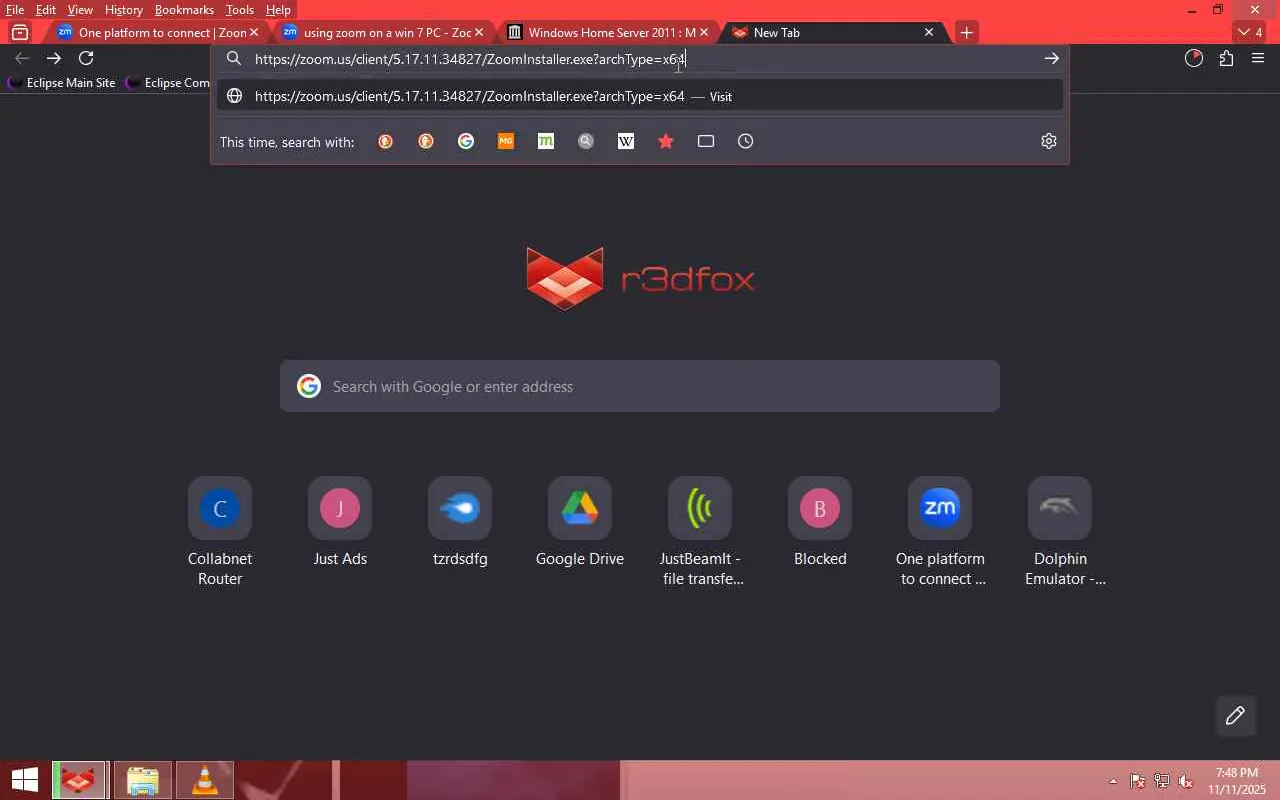Expand the list-all-tabs dropdown showing 4
Image resolution: width=1280 pixels, height=800 pixels.
(1250, 32)
